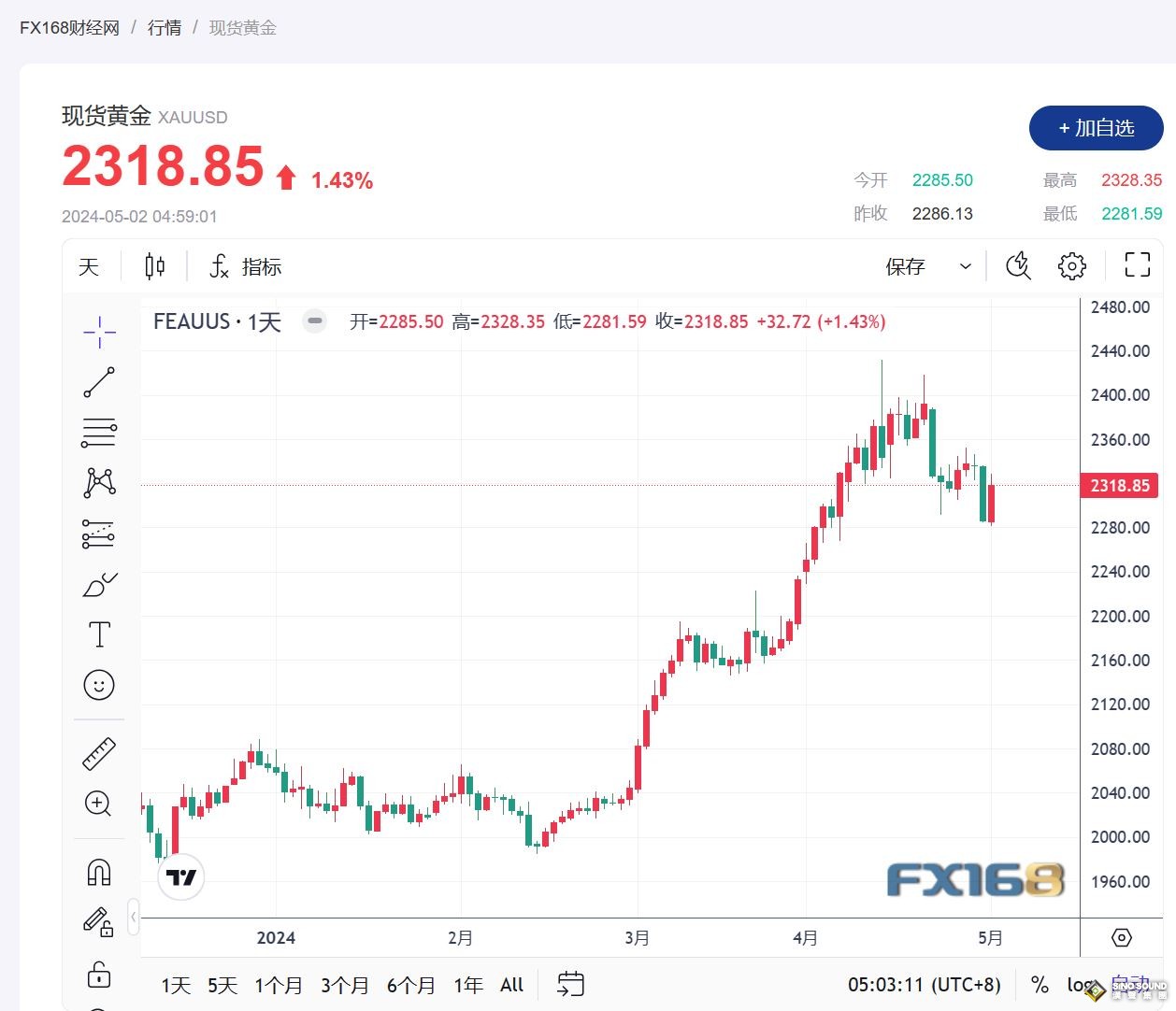
Task: Collapse the FEAUUS legend values
Action: tap(315, 321)
